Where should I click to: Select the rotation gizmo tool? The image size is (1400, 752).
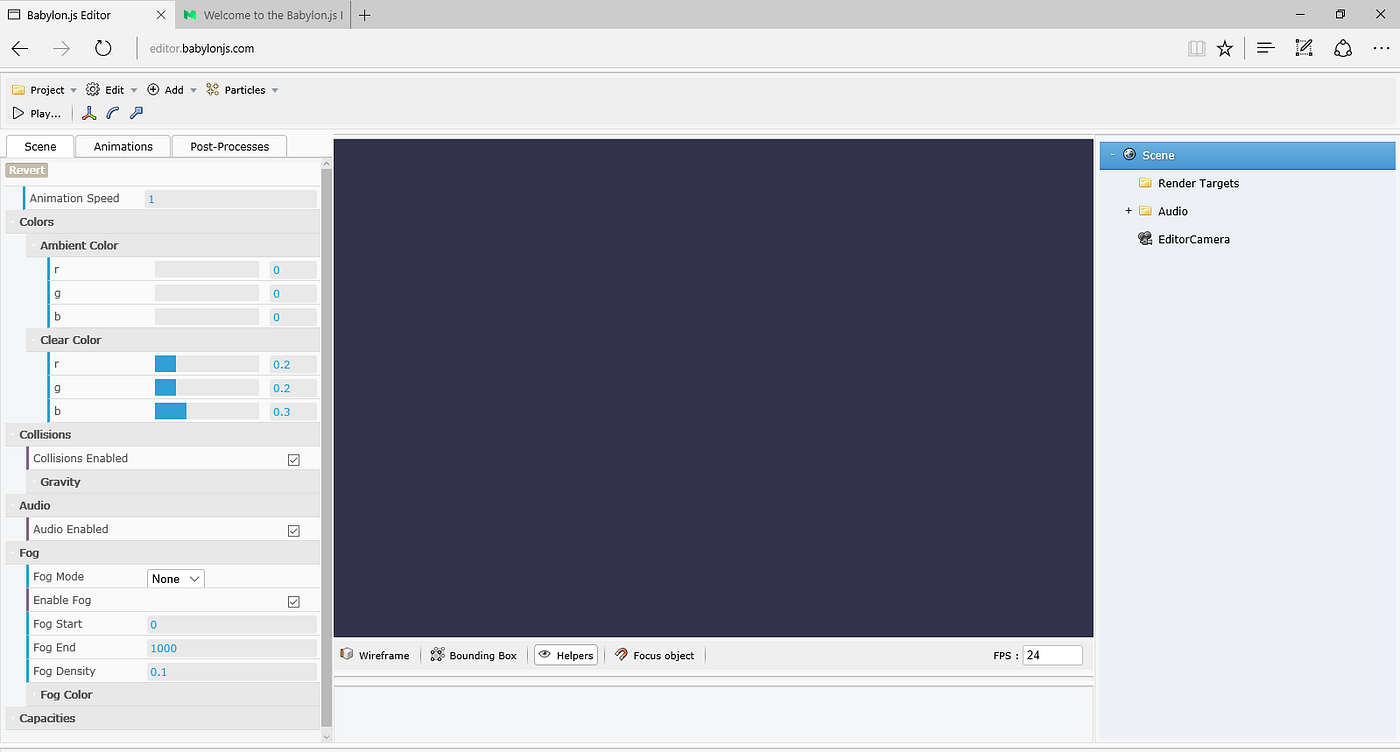click(112, 113)
